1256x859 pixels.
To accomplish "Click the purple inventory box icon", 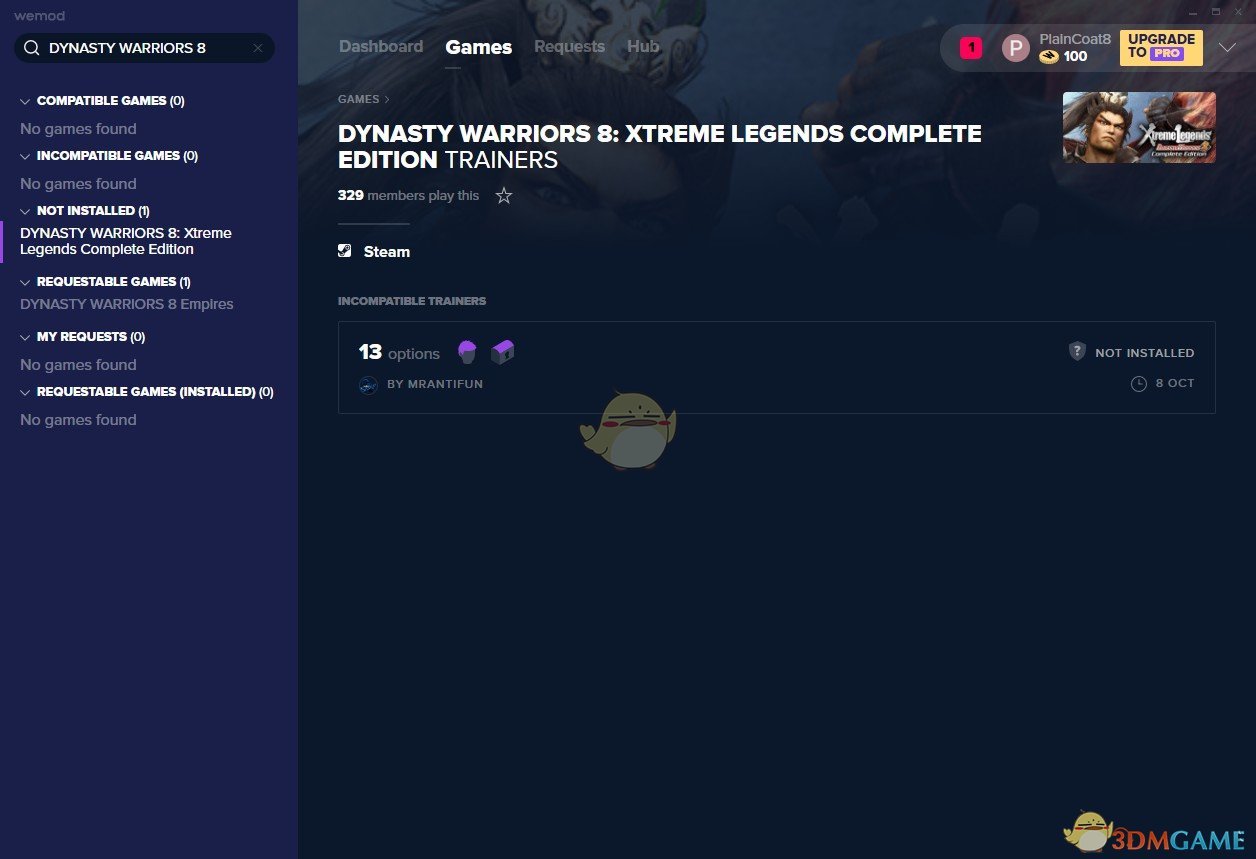I will coord(503,352).
